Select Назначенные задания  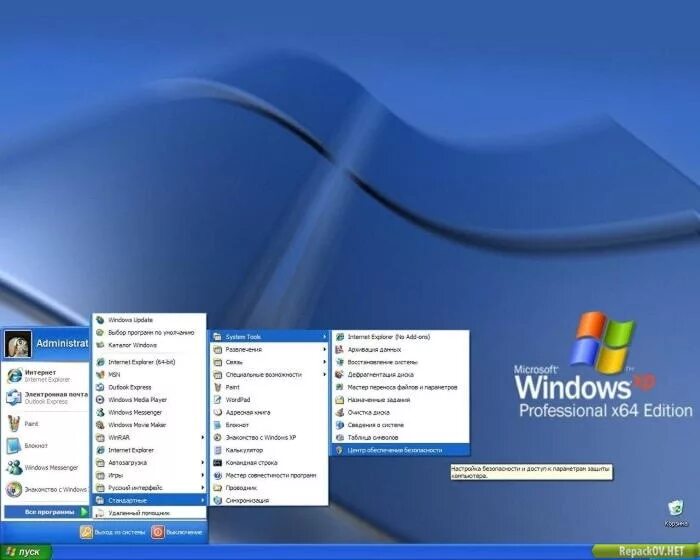tap(400, 400)
